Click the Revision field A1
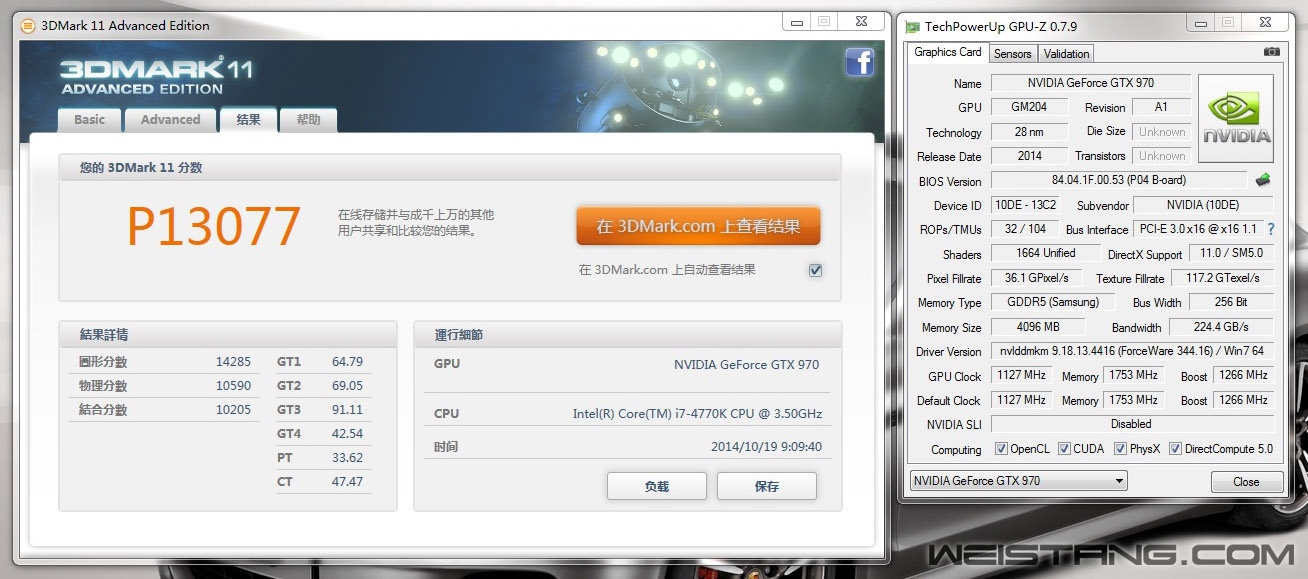The image size is (1308, 579). point(1161,107)
